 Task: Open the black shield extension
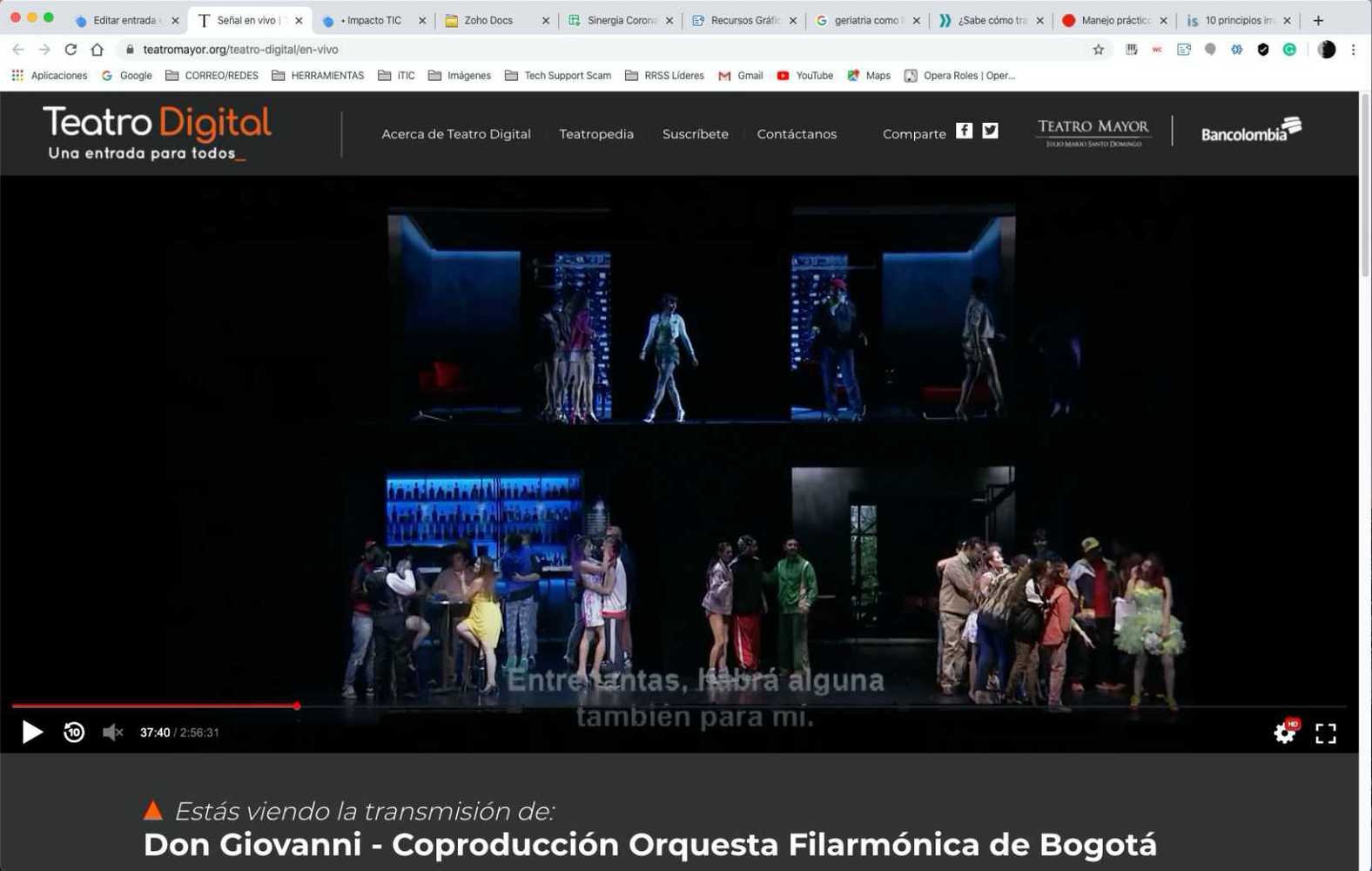click(x=1263, y=50)
